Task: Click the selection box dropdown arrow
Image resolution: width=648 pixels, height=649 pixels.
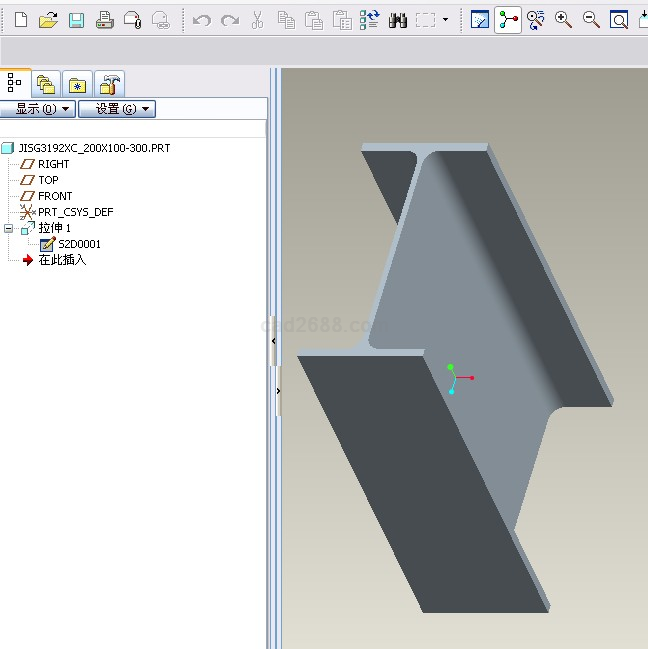Action: coord(446,20)
